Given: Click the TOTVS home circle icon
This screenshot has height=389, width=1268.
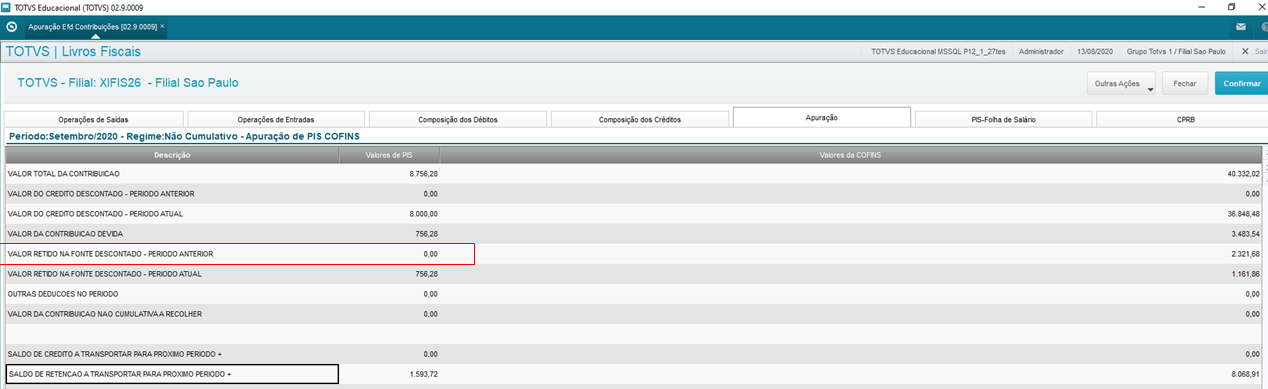Looking at the screenshot, I should coord(11,27).
